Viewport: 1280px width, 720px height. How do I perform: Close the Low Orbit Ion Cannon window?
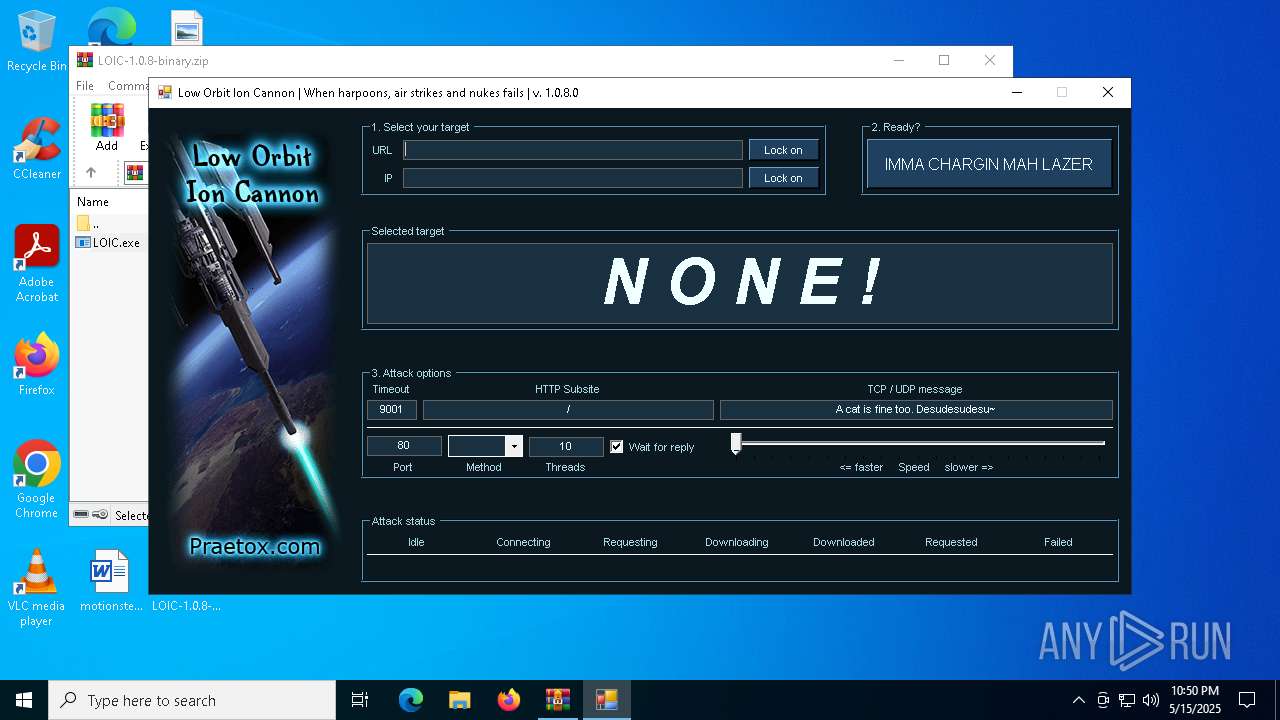point(1107,93)
